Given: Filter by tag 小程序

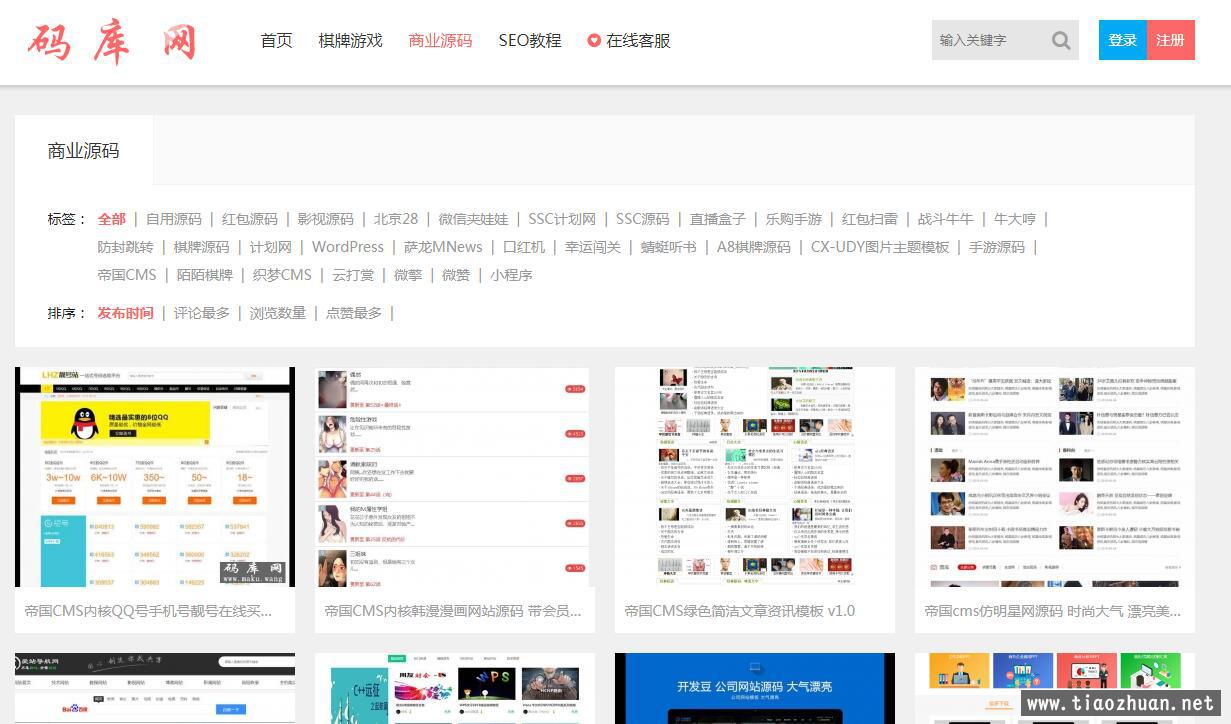Looking at the screenshot, I should (x=511, y=275).
